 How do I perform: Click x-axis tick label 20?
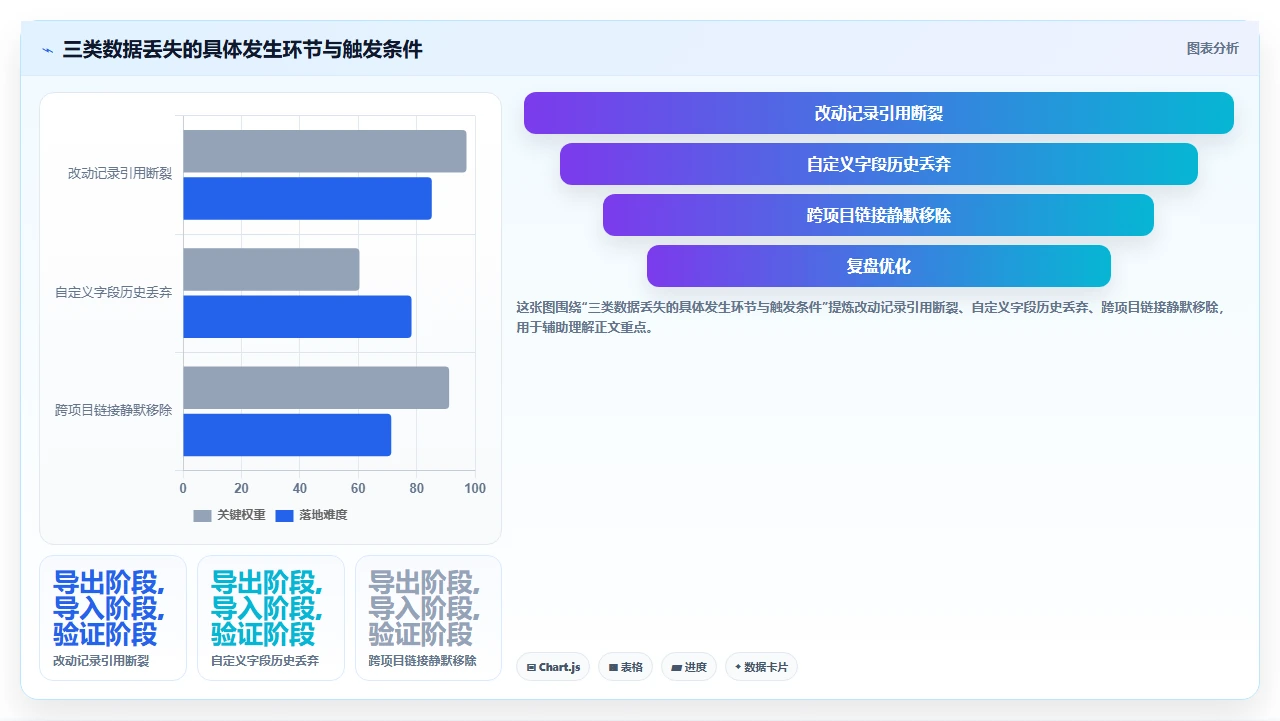click(x=241, y=489)
